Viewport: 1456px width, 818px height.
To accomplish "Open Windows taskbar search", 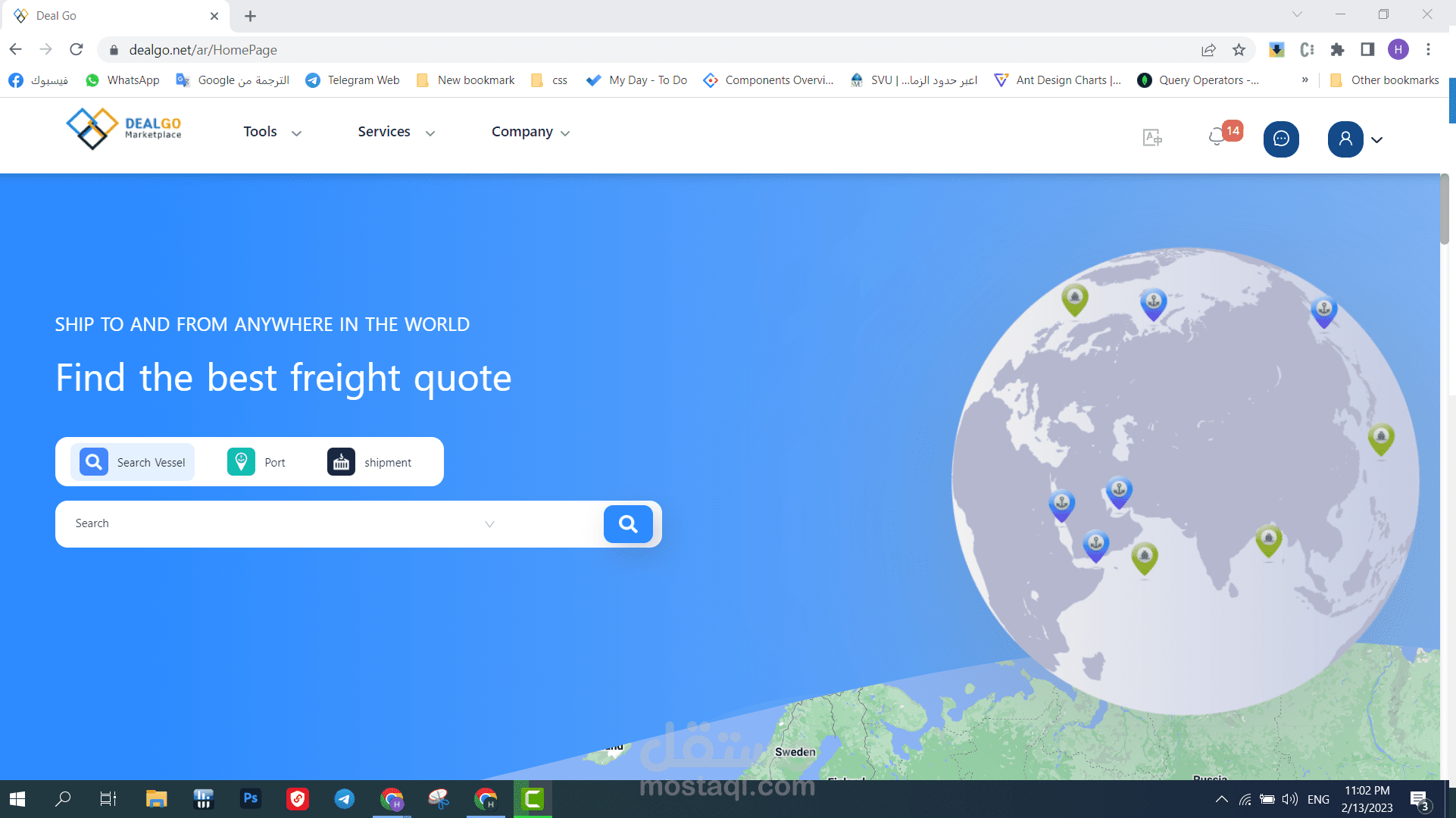I will click(x=63, y=799).
